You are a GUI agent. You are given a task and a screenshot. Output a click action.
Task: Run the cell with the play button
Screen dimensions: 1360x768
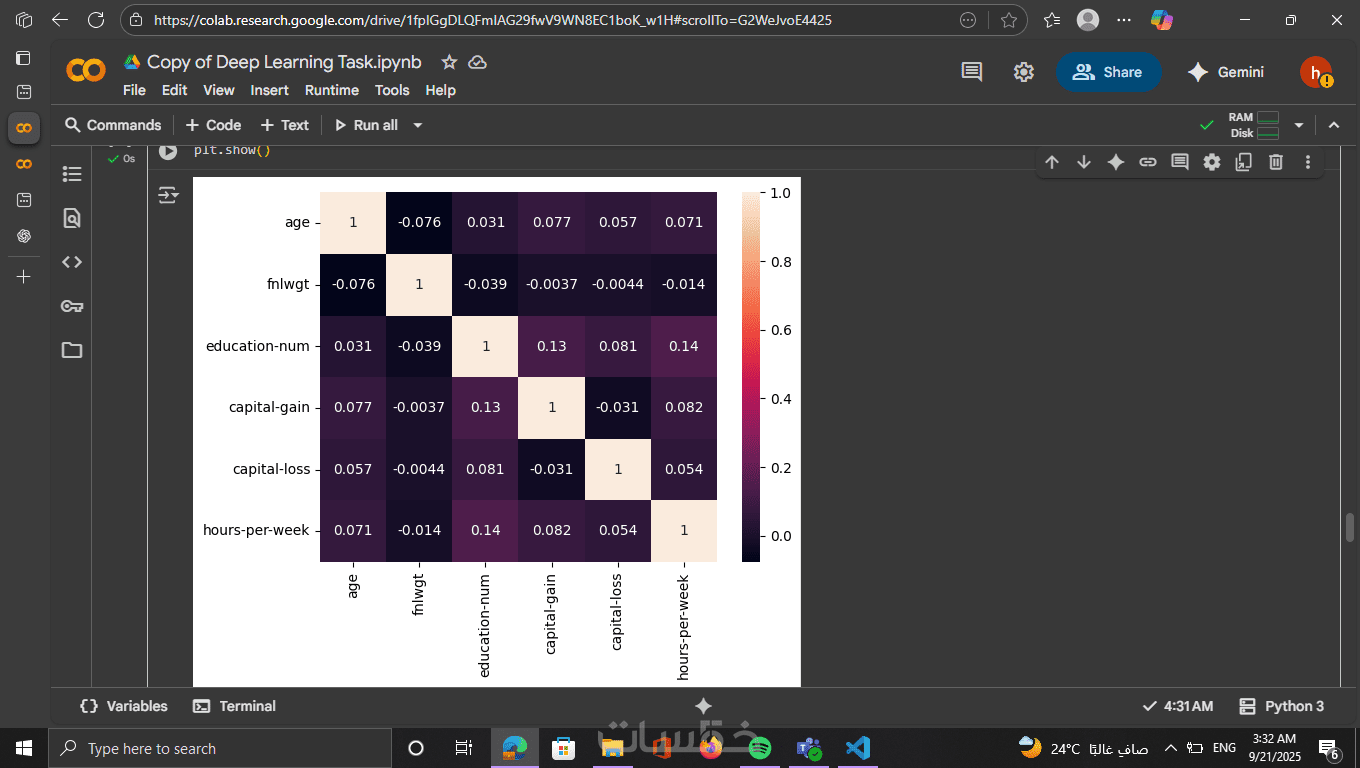(x=168, y=151)
